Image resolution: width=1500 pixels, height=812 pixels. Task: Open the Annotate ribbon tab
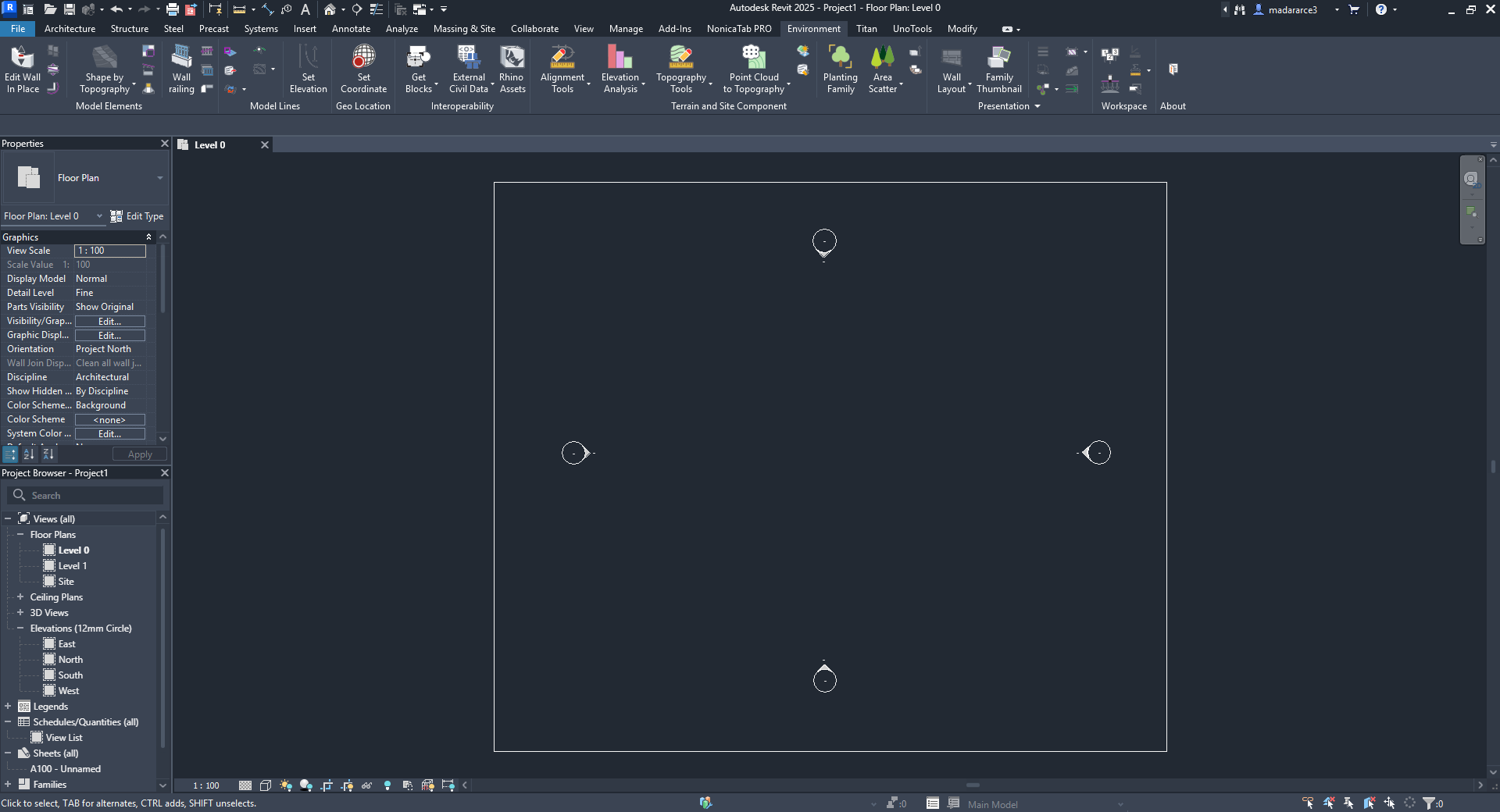point(351,29)
